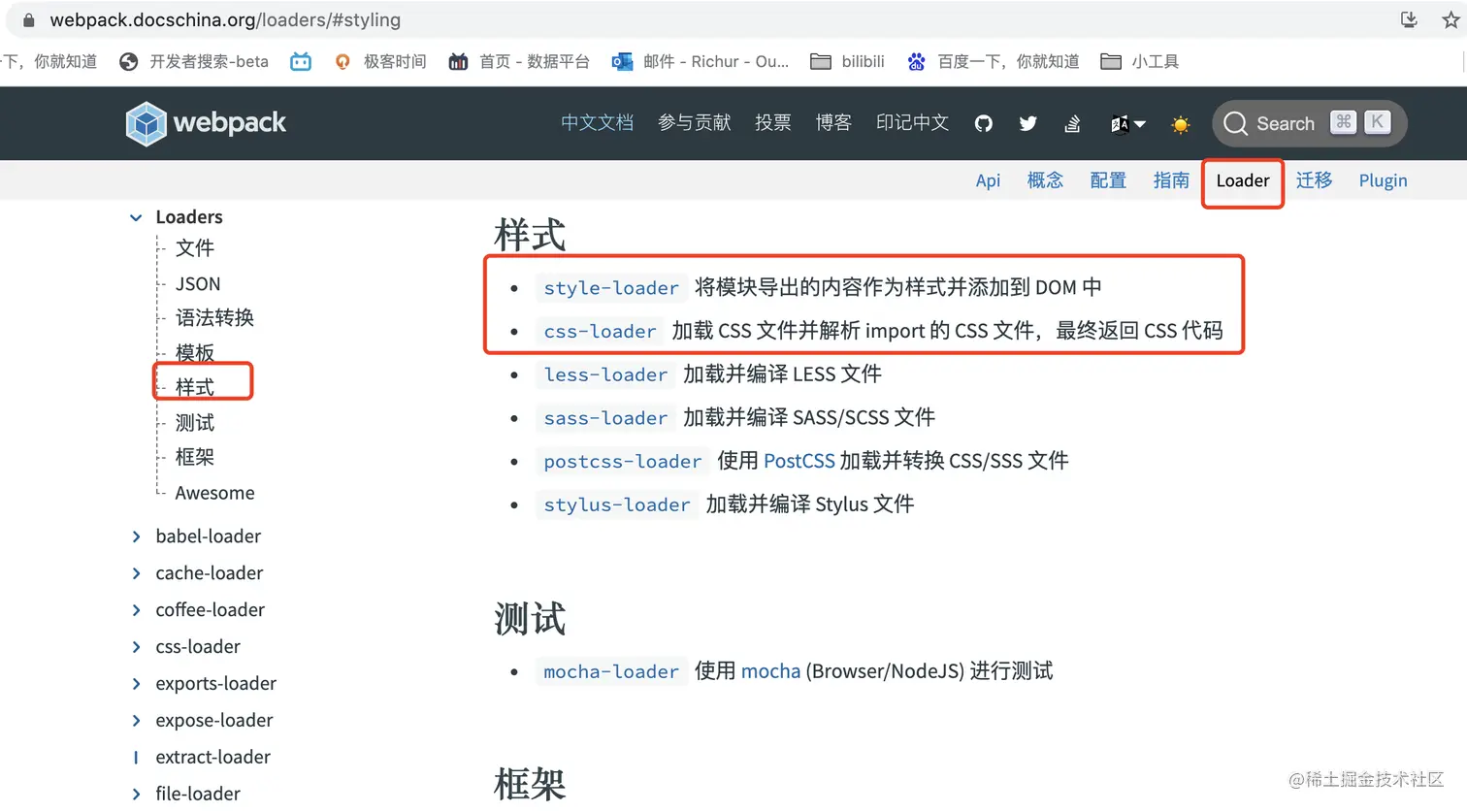Switch to the Plugin tab
This screenshot has width=1467, height=812.
[1383, 180]
